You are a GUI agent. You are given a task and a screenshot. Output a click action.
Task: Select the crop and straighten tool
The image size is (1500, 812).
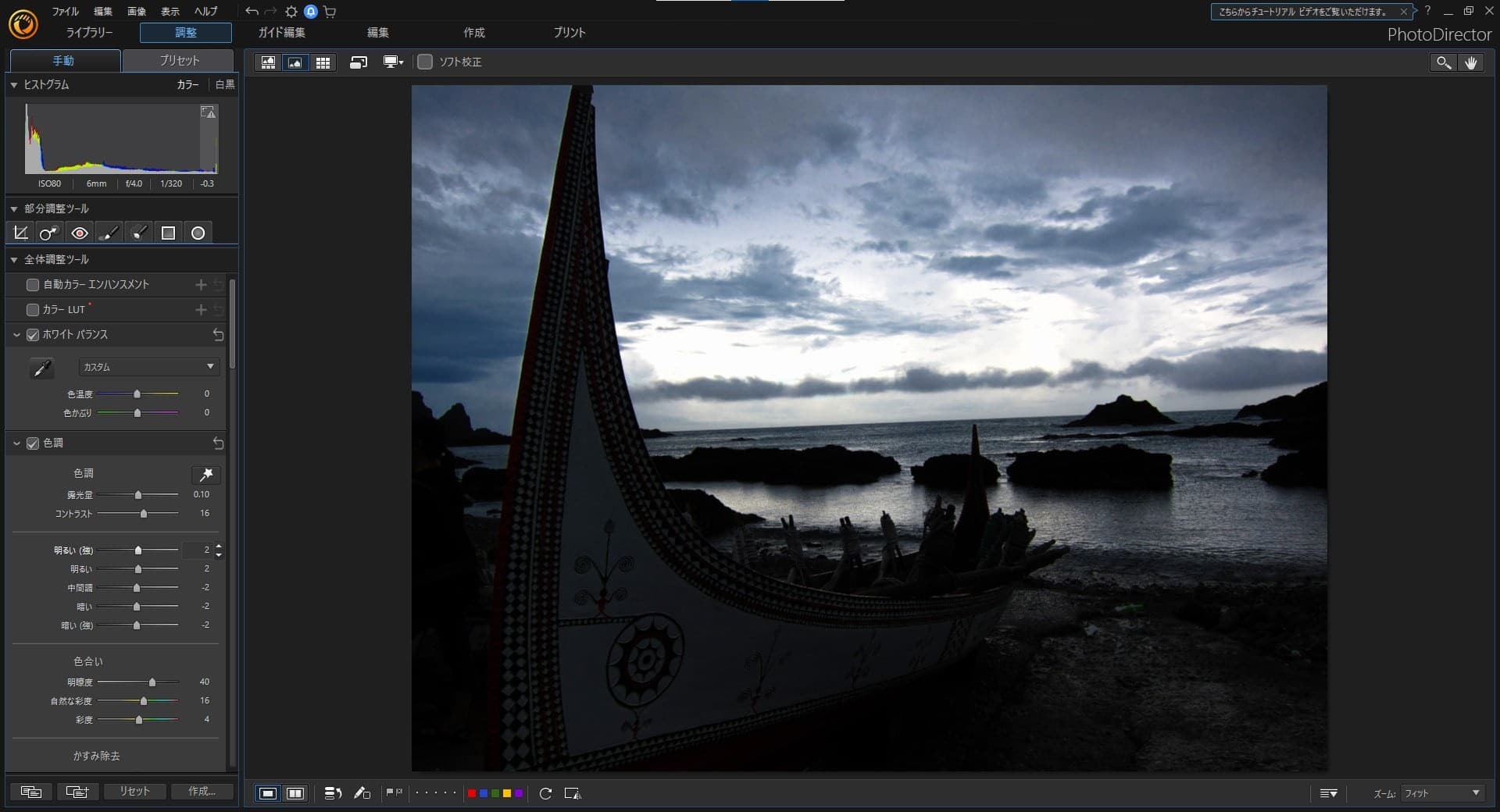point(20,233)
